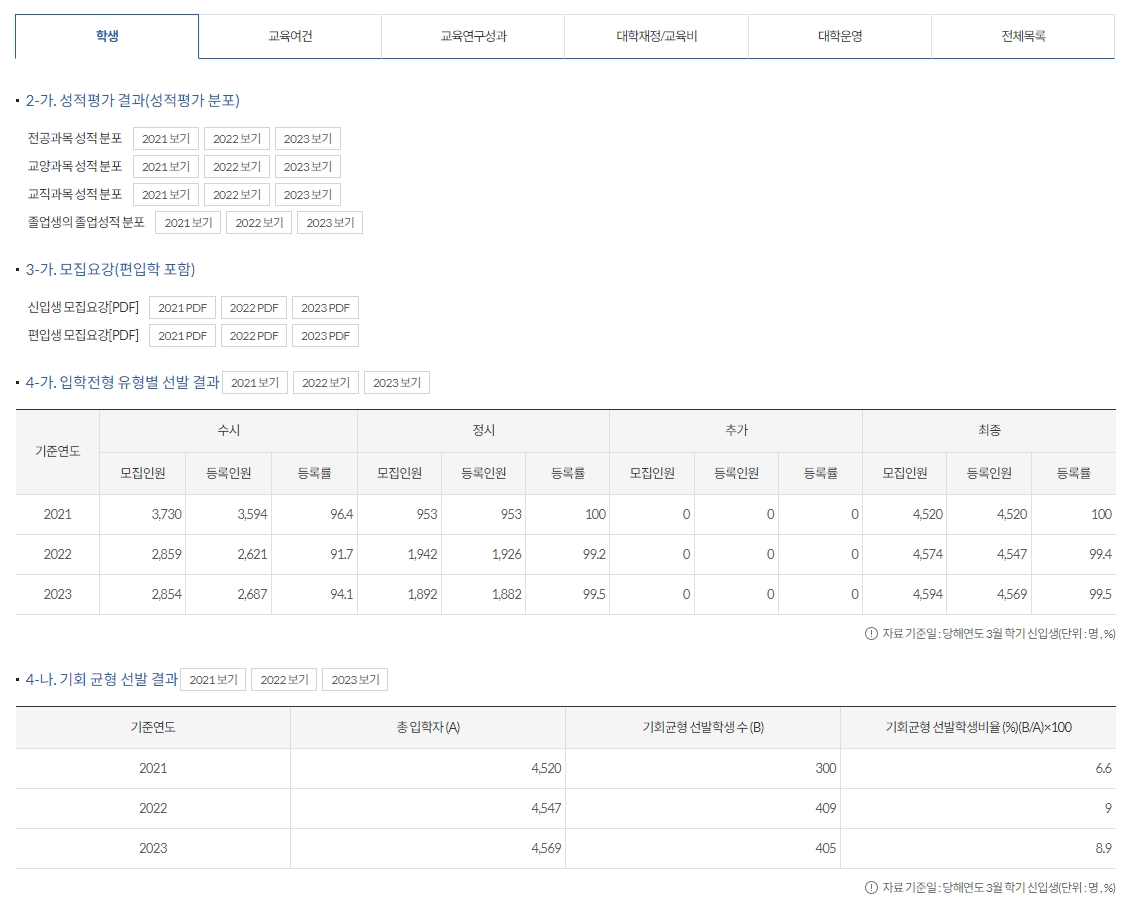Click the 2023 정시 등록인원 value 1,882
Screen dimensions: 1138x905
[507, 594]
